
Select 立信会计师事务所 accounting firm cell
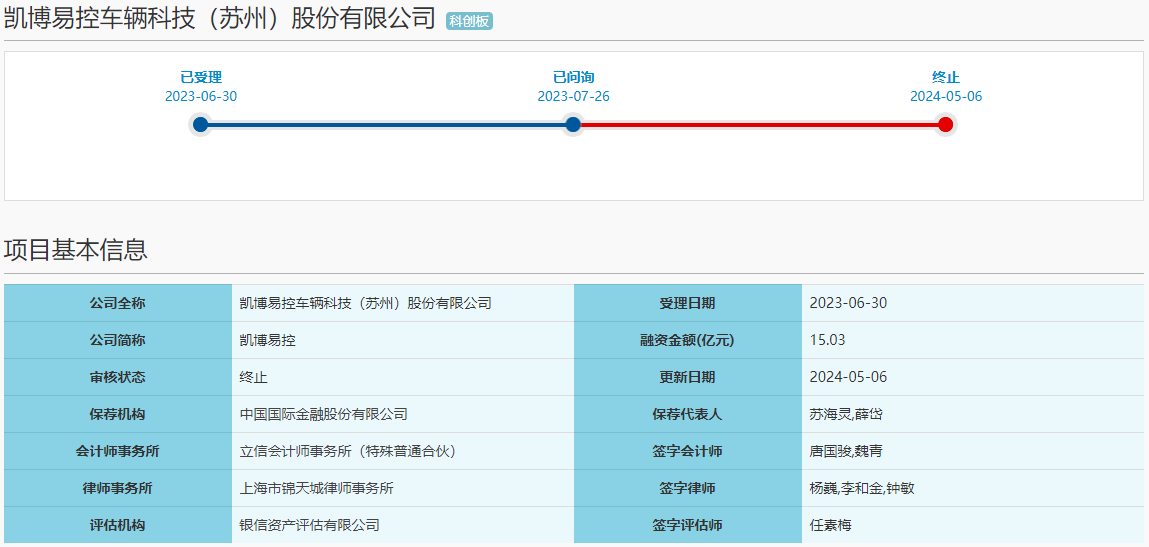(348, 451)
